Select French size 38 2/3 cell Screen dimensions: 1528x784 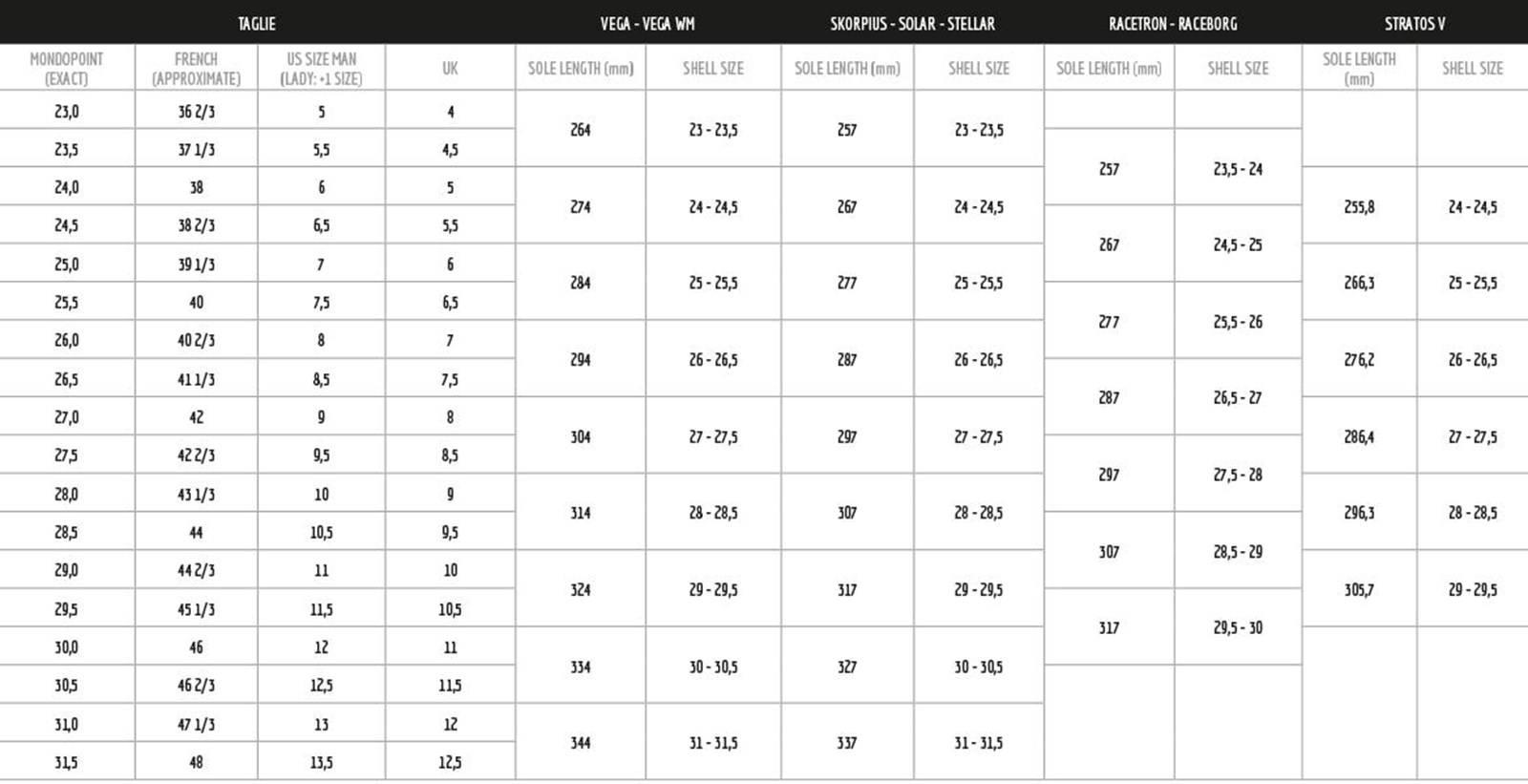click(x=196, y=225)
